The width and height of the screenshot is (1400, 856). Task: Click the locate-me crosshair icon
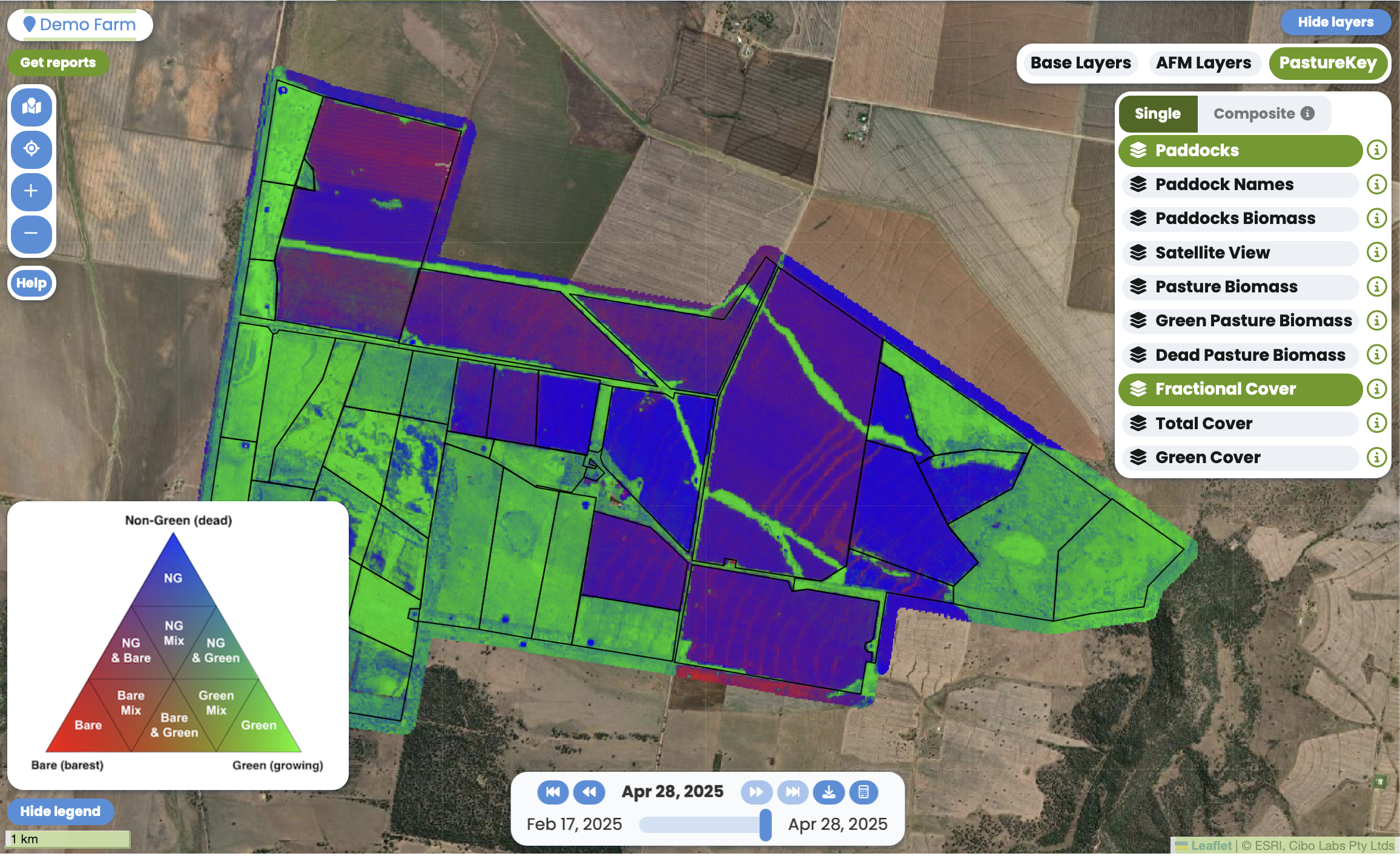click(x=31, y=149)
